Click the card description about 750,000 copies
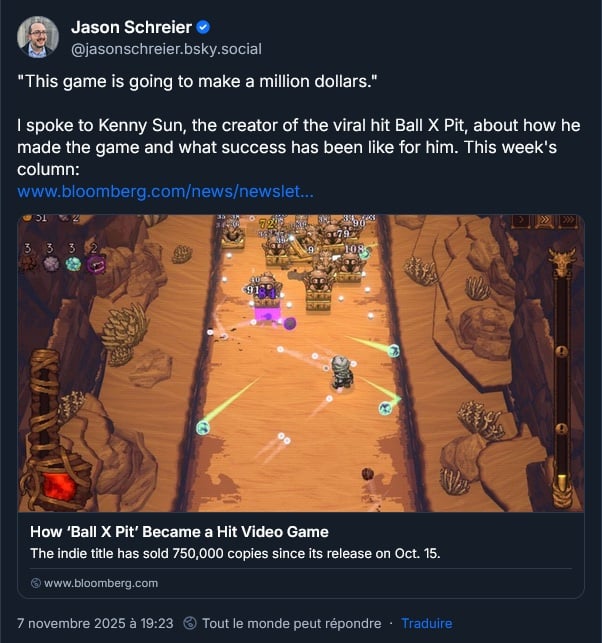Screen dimensions: 602x643 point(235,554)
